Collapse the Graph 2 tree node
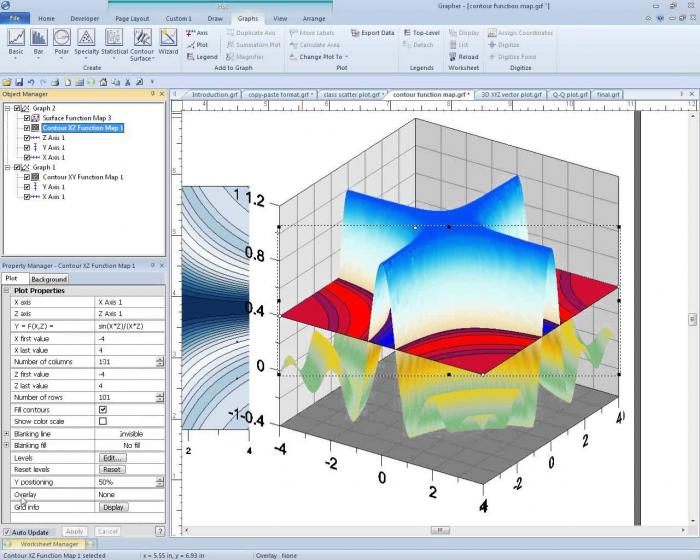 point(7,108)
